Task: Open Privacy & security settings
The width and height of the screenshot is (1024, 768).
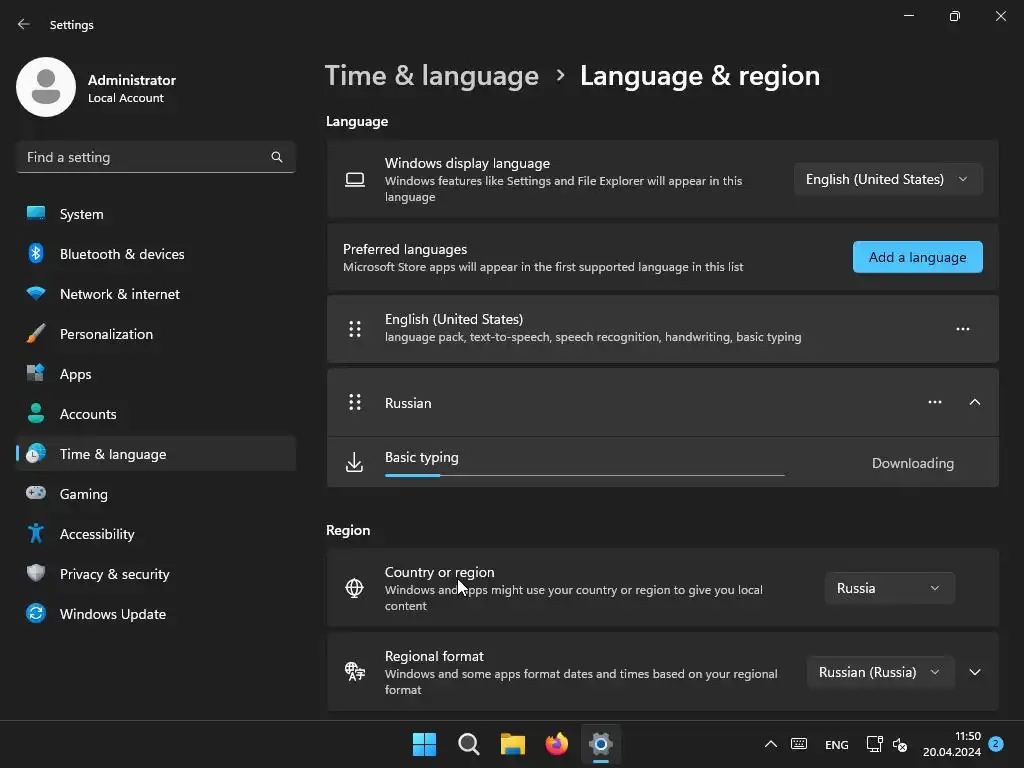Action: pyautogui.click(x=155, y=574)
